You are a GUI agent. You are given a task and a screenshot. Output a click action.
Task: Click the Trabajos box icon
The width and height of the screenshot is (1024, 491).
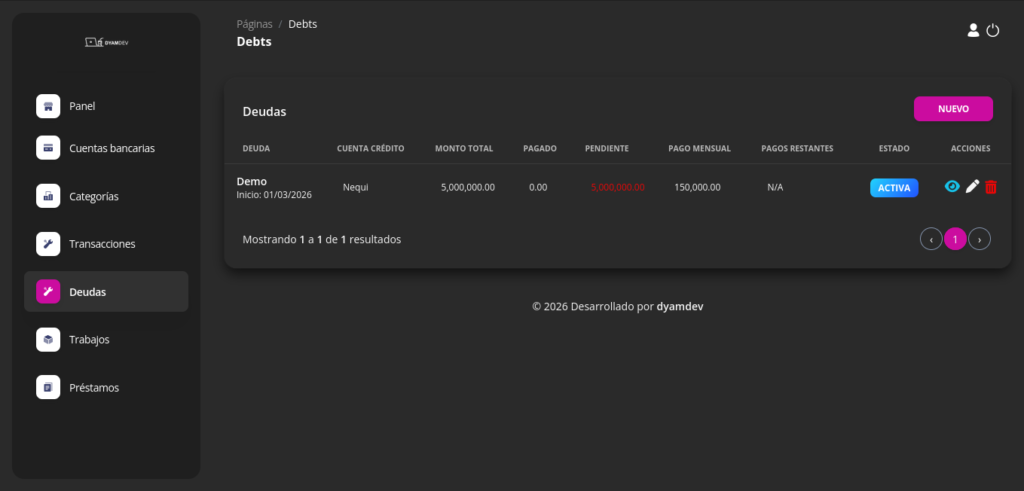(48, 340)
